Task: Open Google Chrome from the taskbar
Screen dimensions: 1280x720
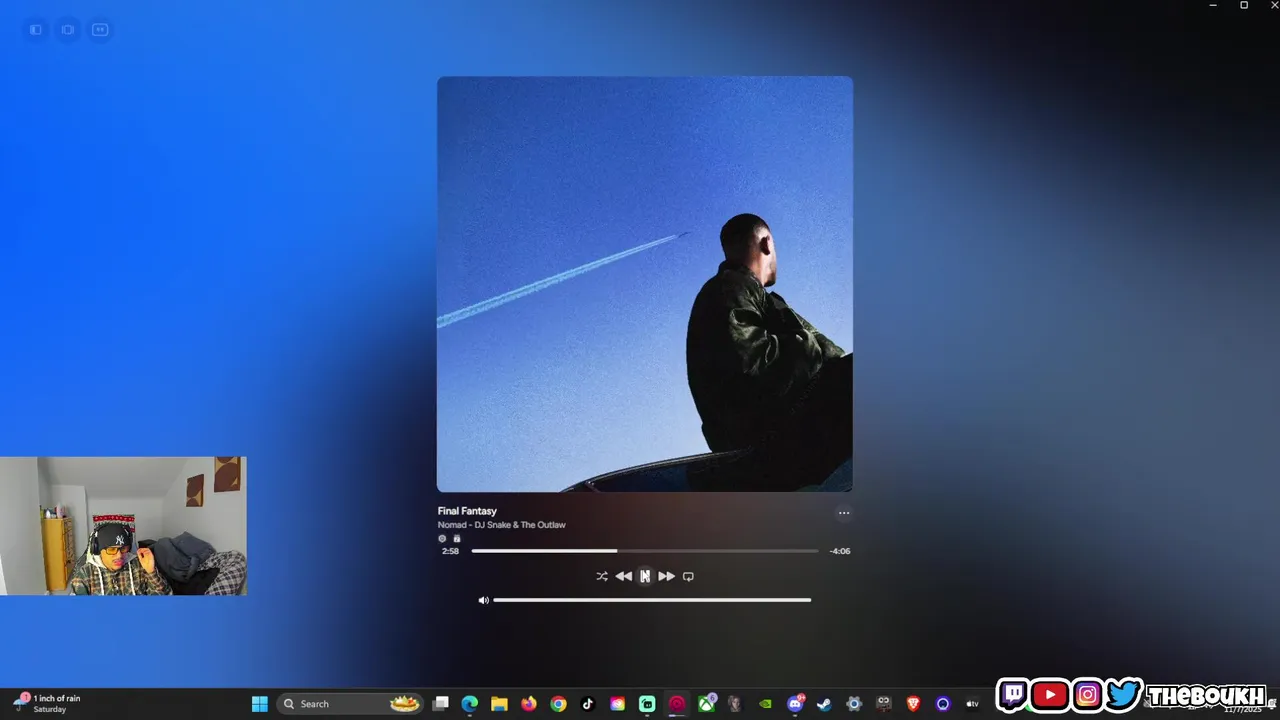Action: click(x=558, y=704)
